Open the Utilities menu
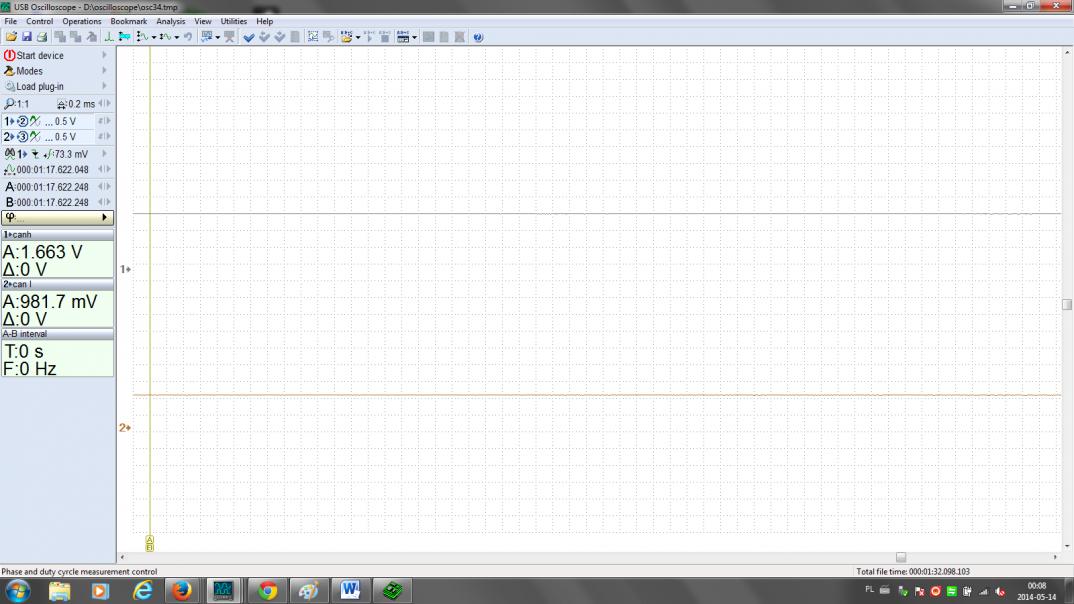1074x604 pixels. tap(234, 21)
